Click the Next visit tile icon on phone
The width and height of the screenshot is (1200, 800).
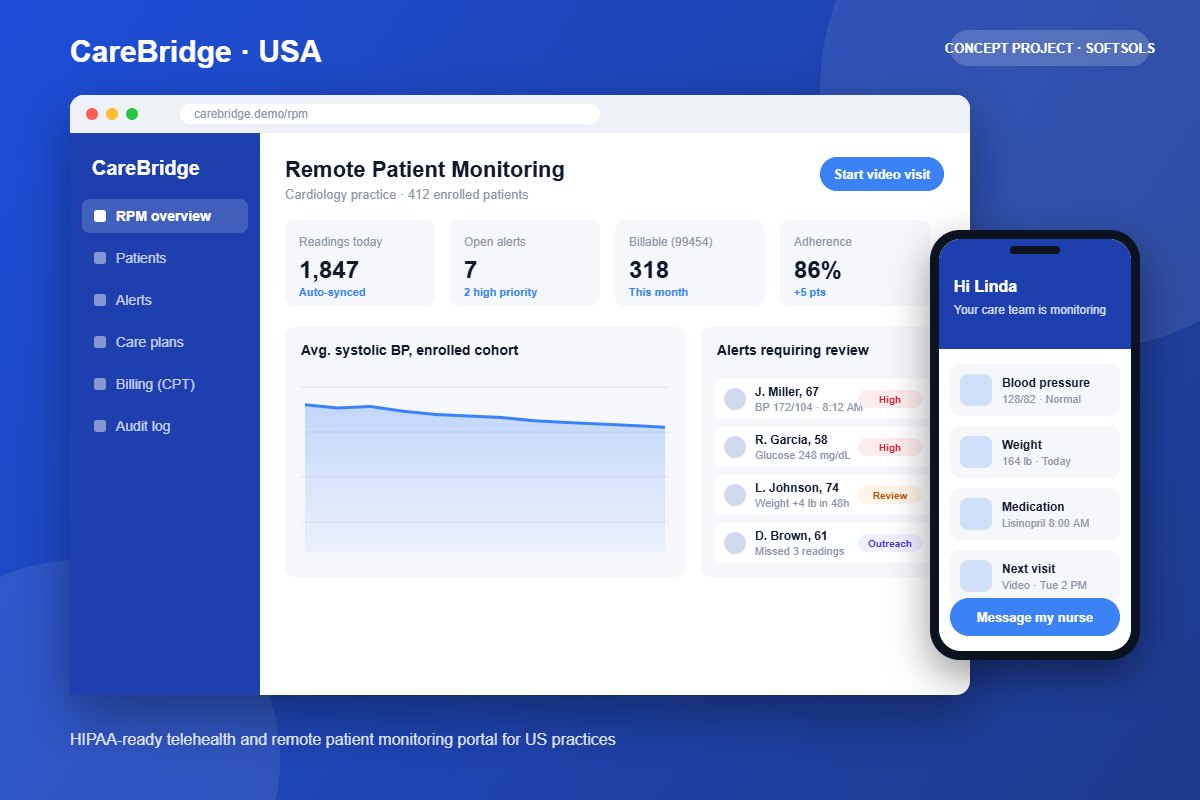(x=976, y=576)
